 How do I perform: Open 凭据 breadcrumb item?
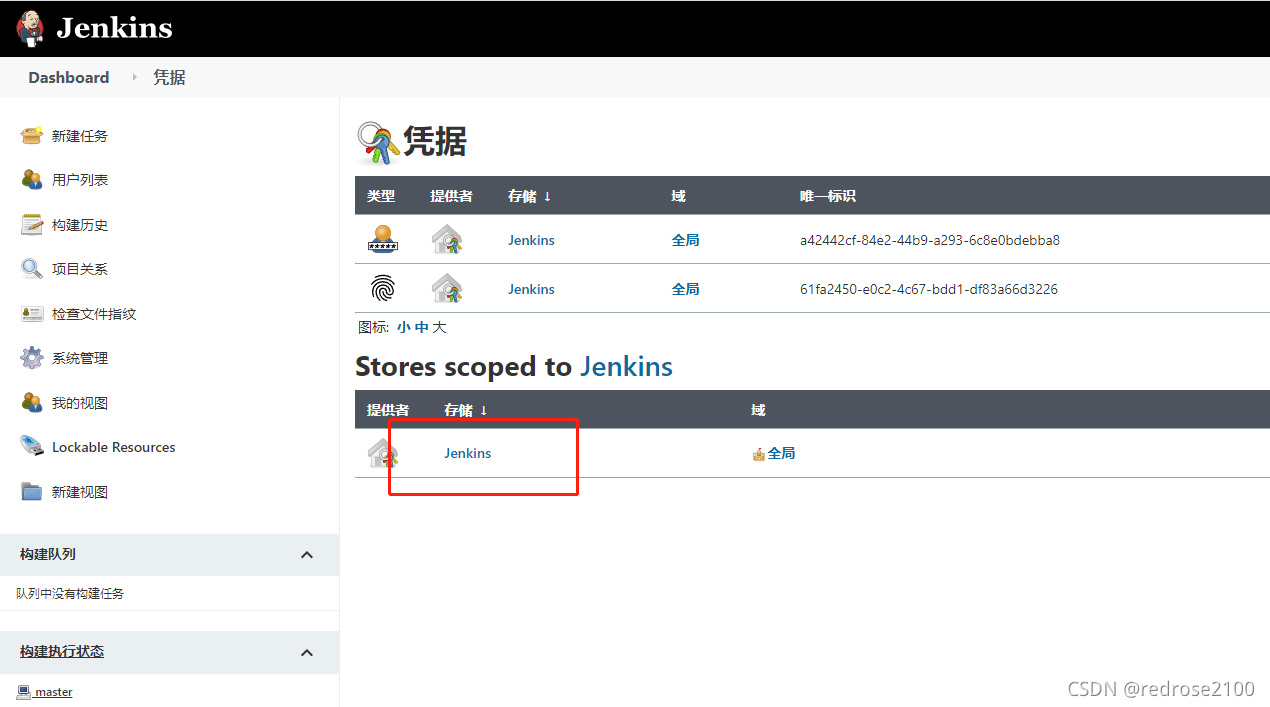pos(169,77)
